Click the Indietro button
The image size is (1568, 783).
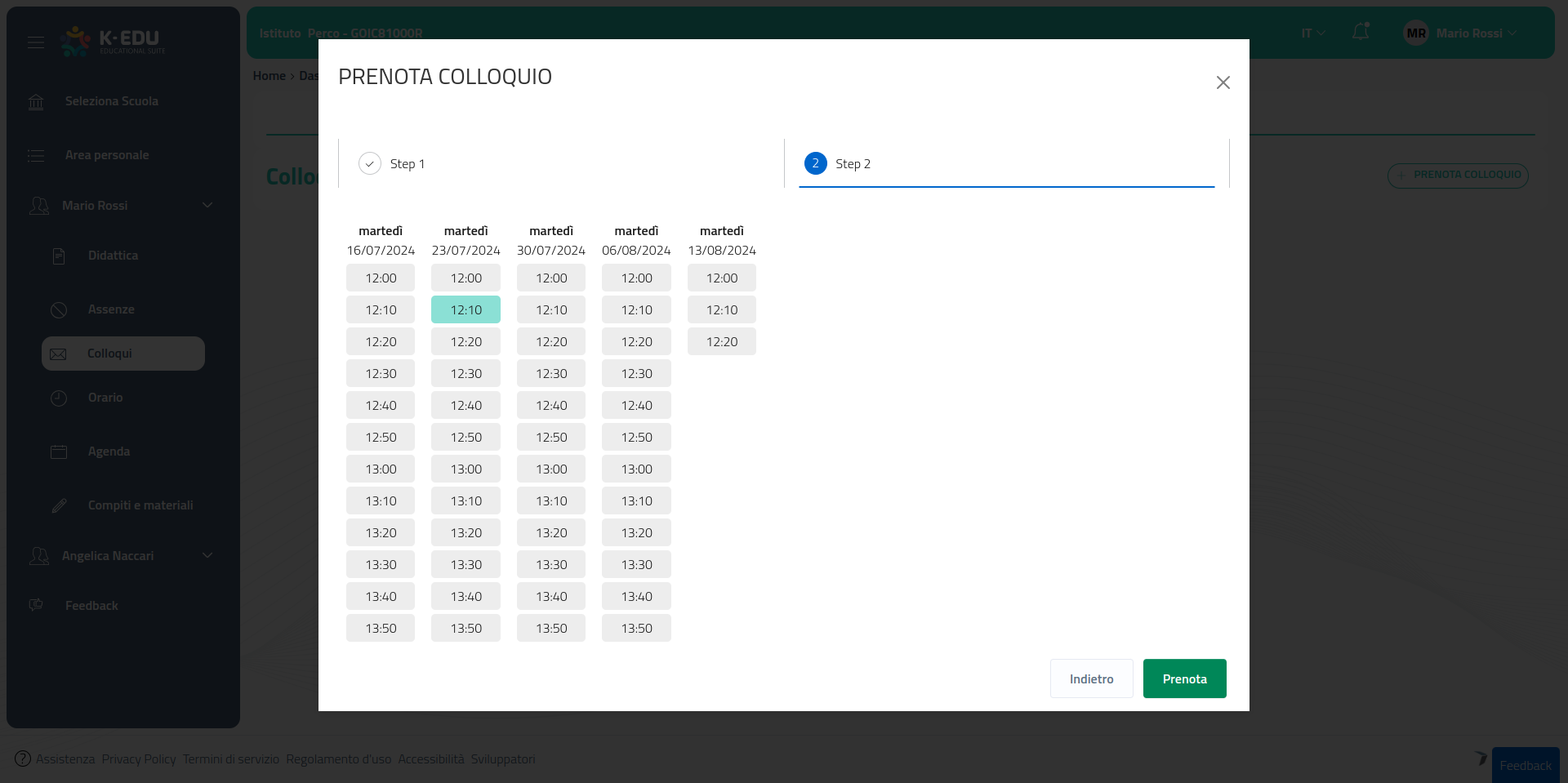point(1091,679)
